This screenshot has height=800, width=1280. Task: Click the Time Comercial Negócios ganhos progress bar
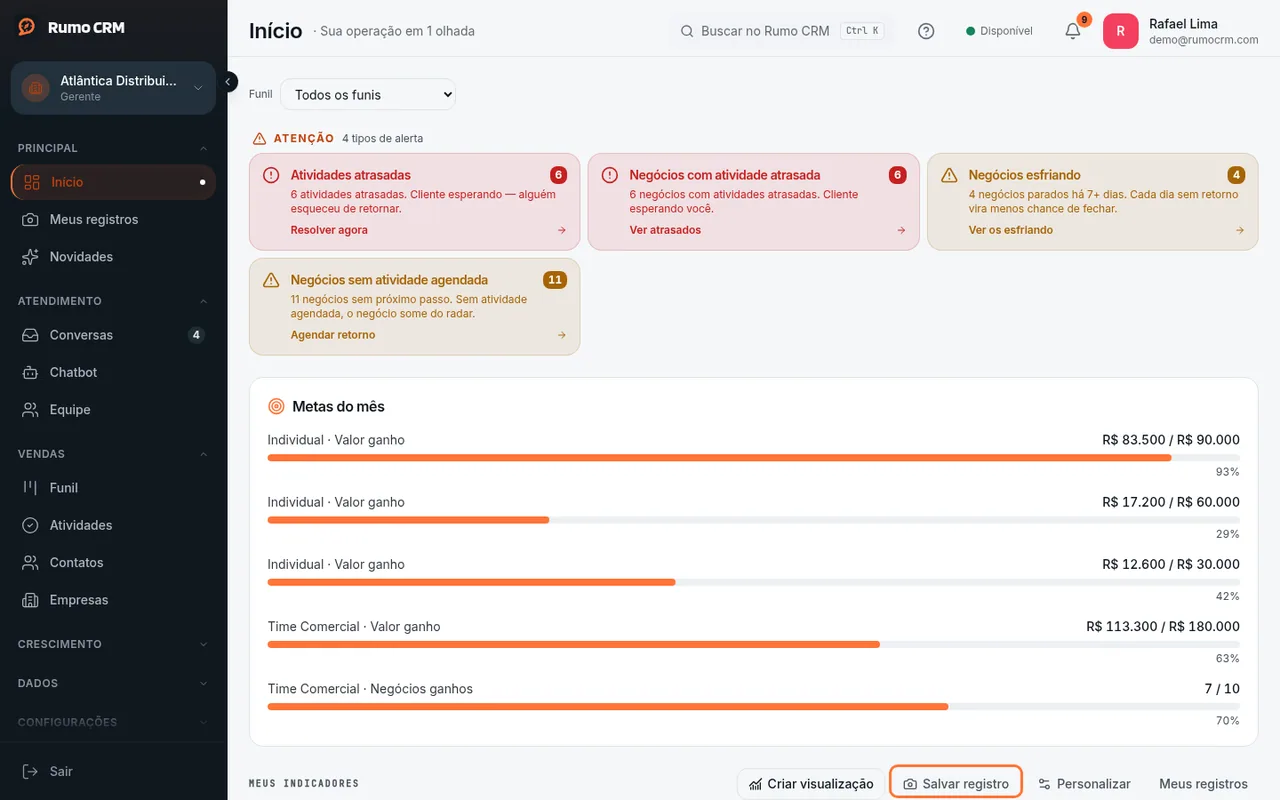753,706
